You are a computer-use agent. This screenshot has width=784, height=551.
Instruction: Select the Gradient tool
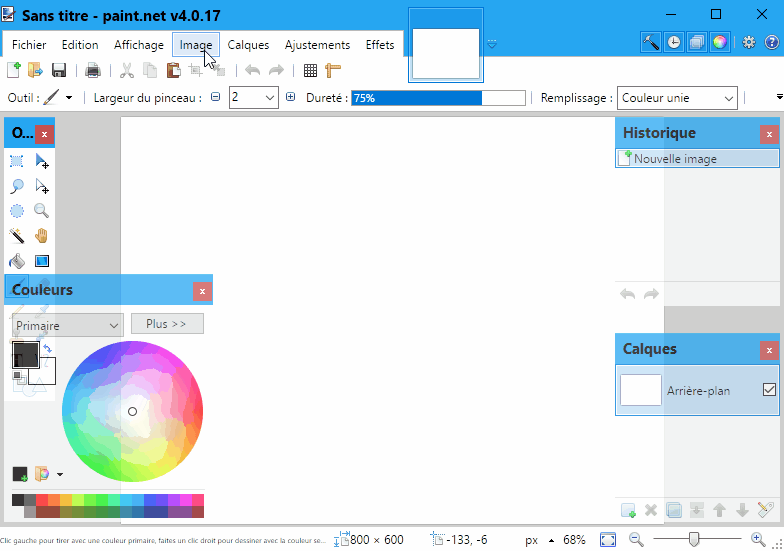[42, 260]
